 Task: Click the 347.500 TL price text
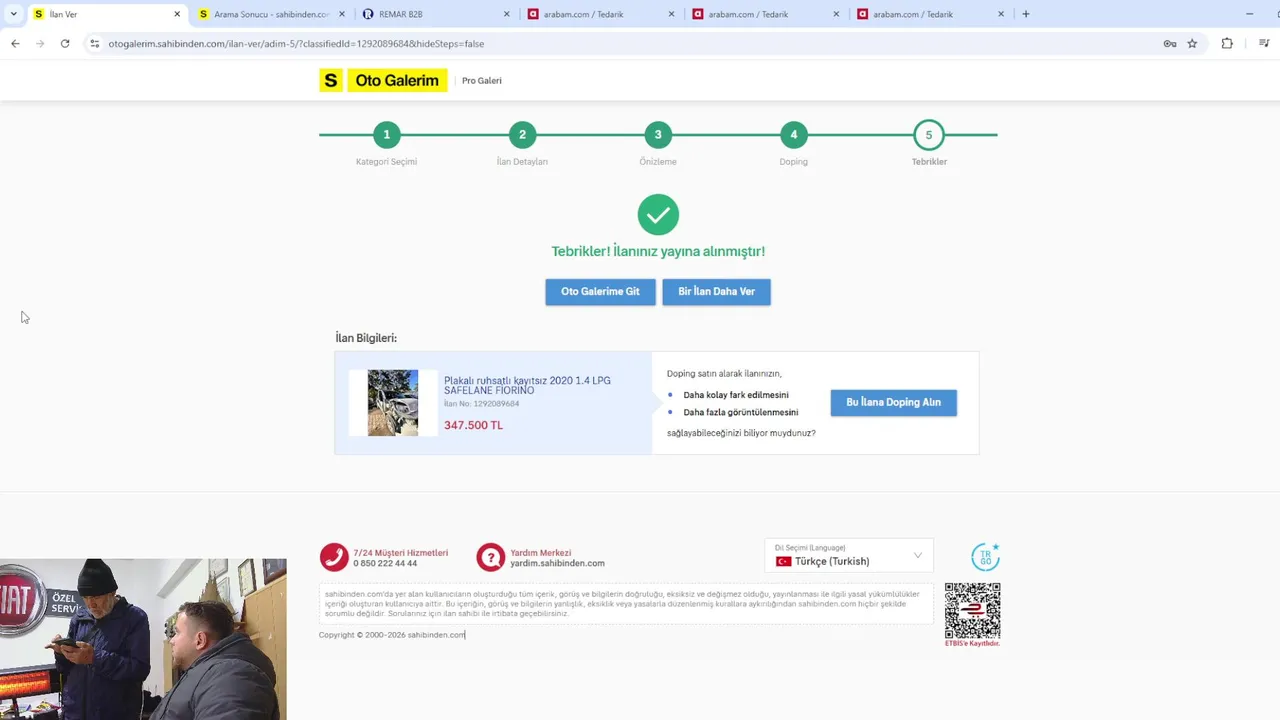473,425
